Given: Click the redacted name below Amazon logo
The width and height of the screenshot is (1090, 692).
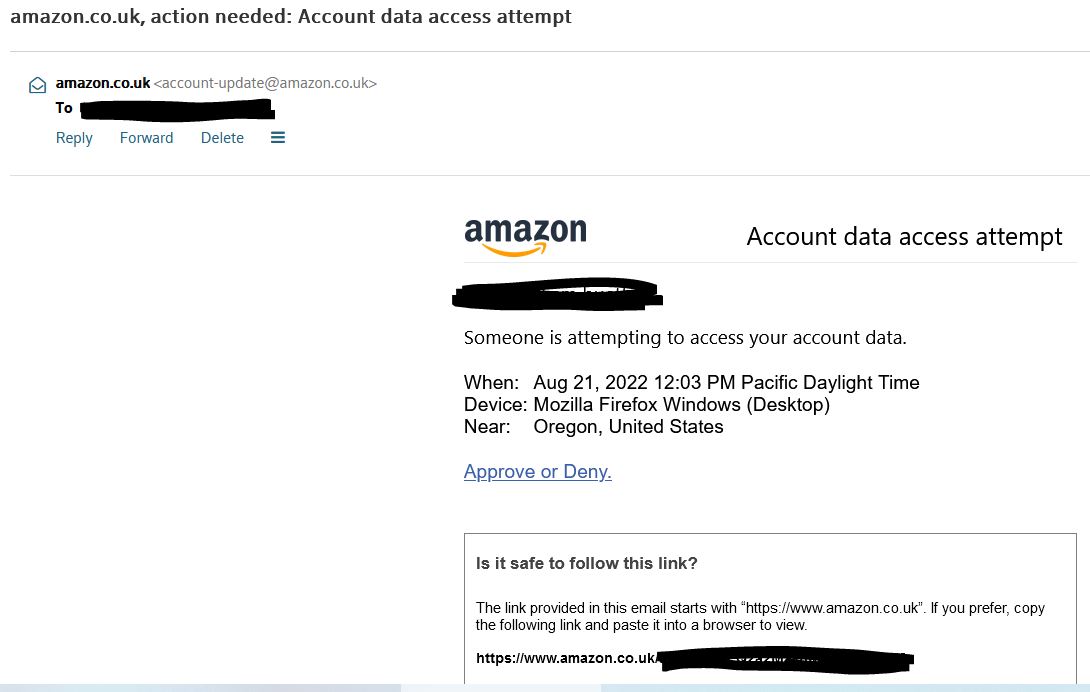Looking at the screenshot, I should [x=557, y=293].
